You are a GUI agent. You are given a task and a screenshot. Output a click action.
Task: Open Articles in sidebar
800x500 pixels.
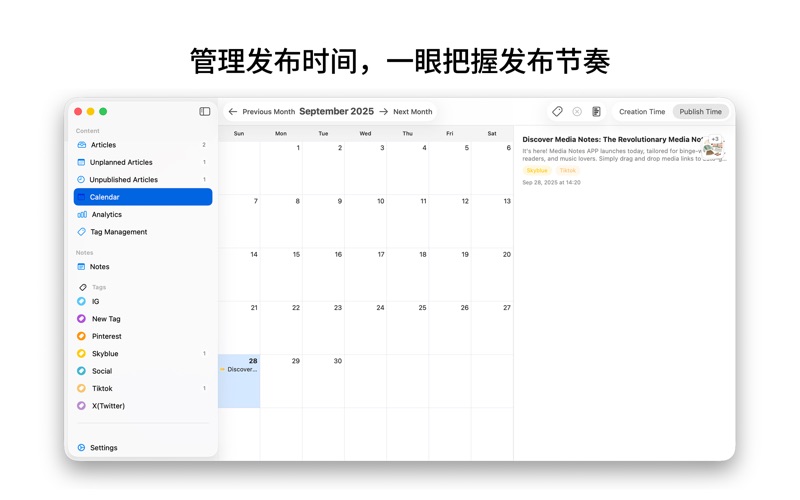pos(143,145)
